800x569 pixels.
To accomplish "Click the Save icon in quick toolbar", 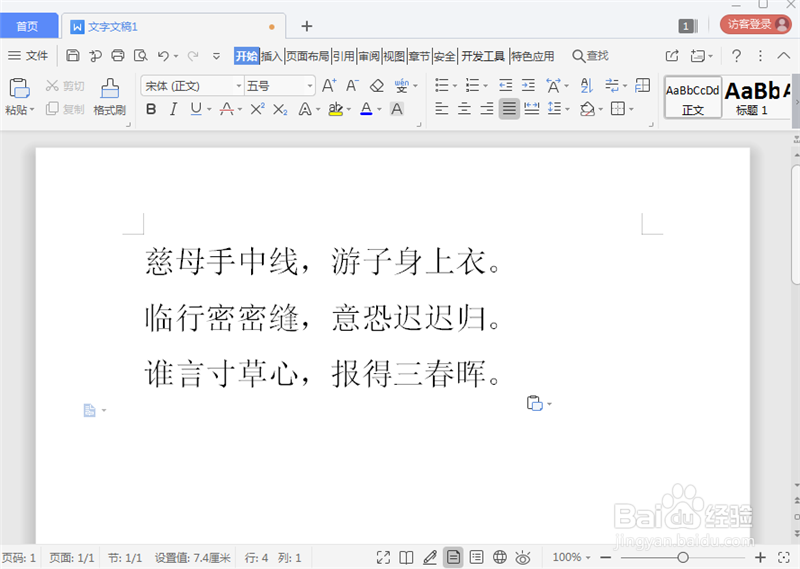I will (x=73, y=56).
